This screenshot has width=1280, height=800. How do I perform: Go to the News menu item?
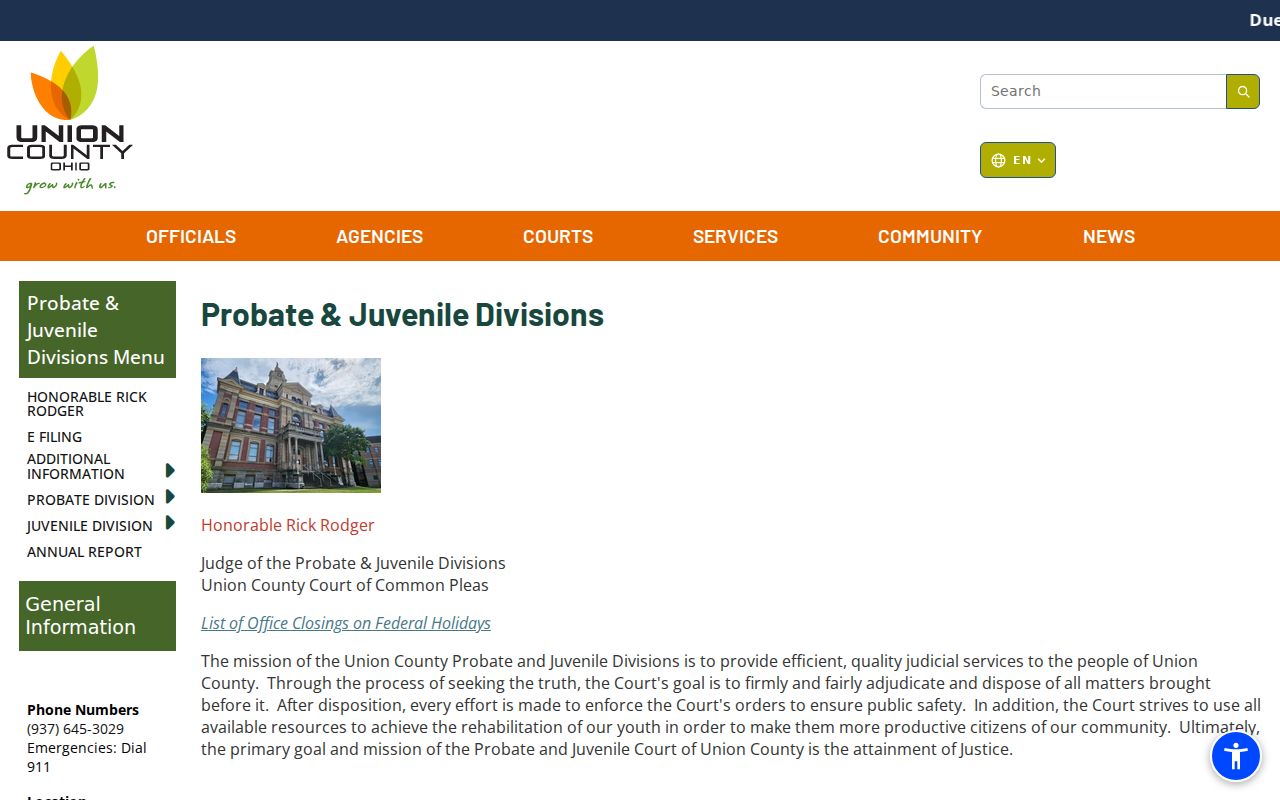coord(1109,236)
